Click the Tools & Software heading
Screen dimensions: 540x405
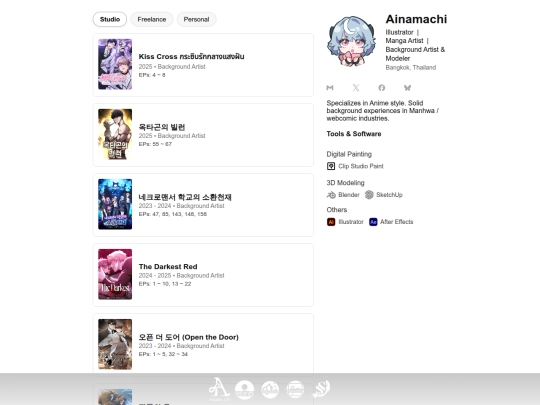coord(354,134)
